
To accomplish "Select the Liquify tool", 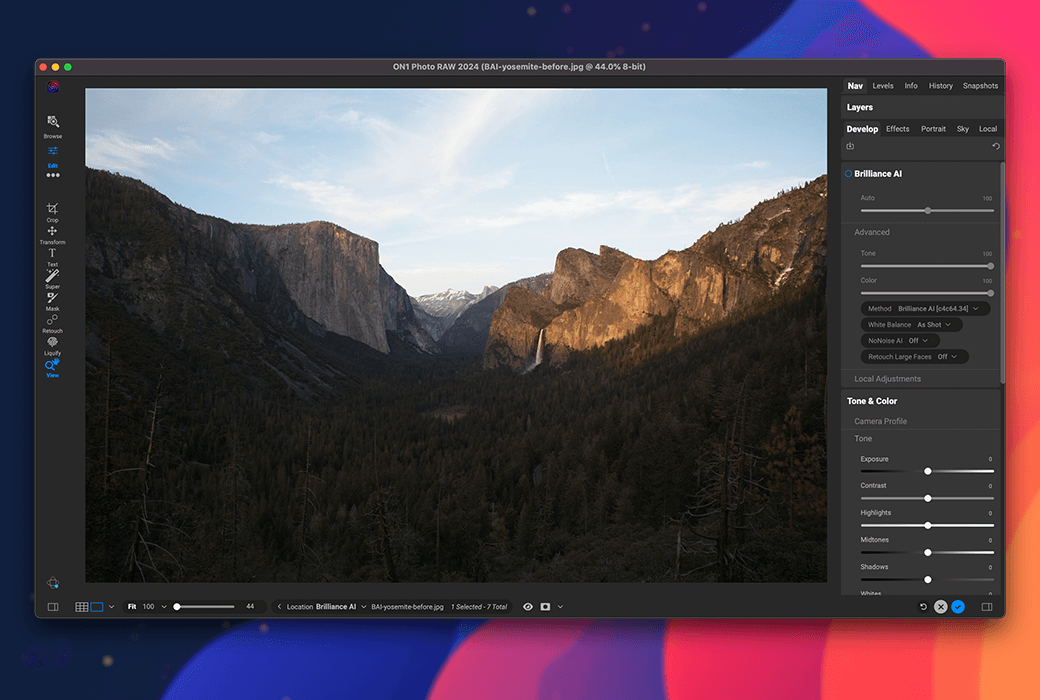I will click(x=52, y=346).
